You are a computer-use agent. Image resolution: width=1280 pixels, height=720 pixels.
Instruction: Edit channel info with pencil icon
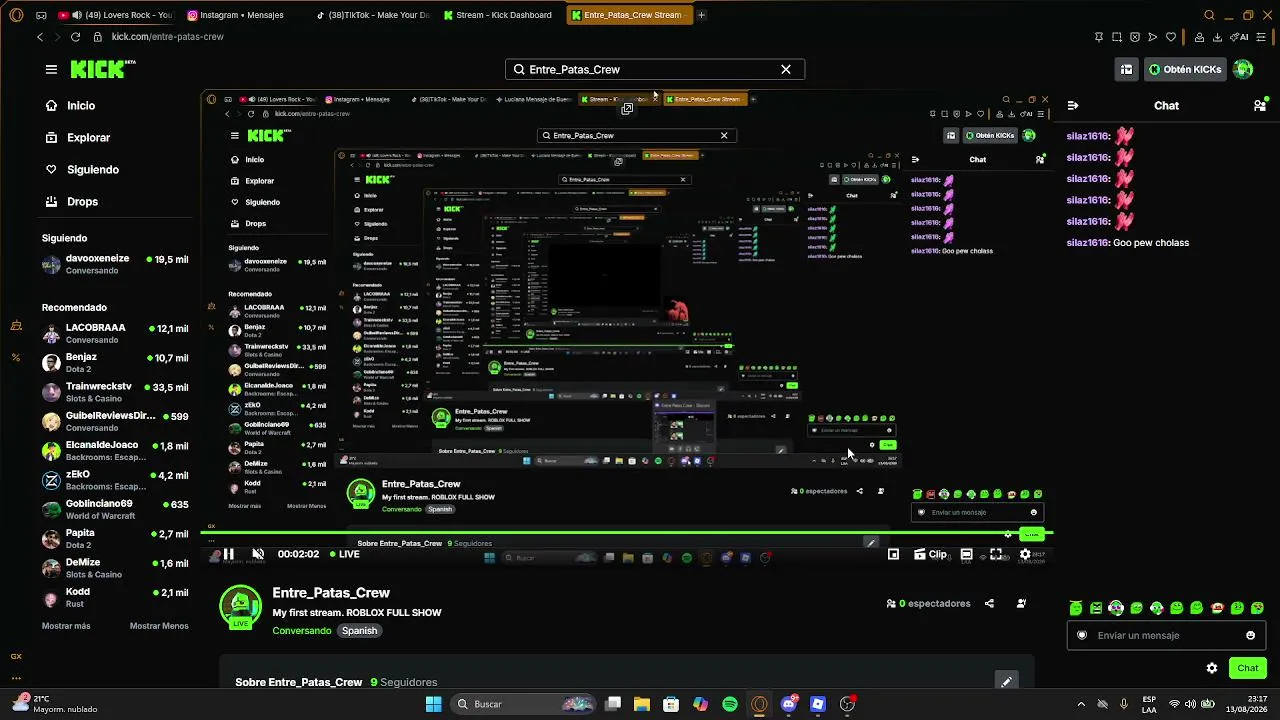[x=1007, y=681]
